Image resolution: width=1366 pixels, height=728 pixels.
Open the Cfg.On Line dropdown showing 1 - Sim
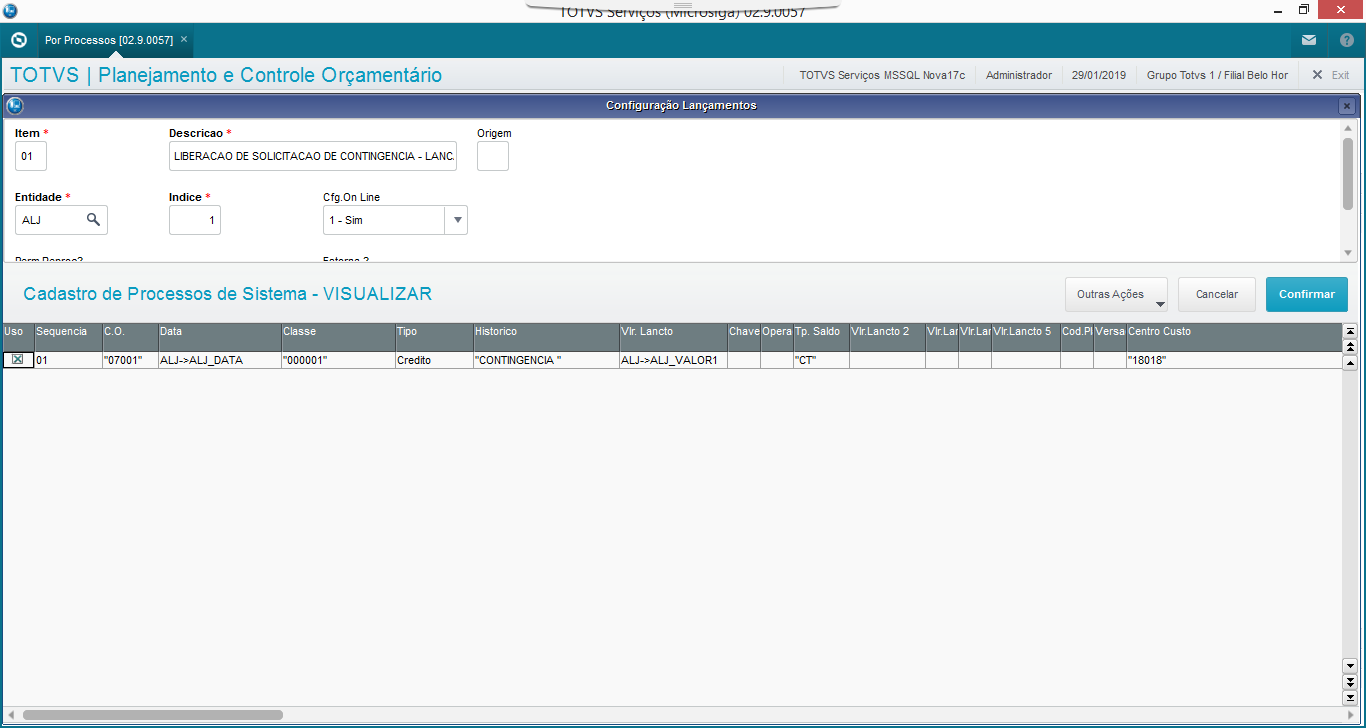pos(395,220)
